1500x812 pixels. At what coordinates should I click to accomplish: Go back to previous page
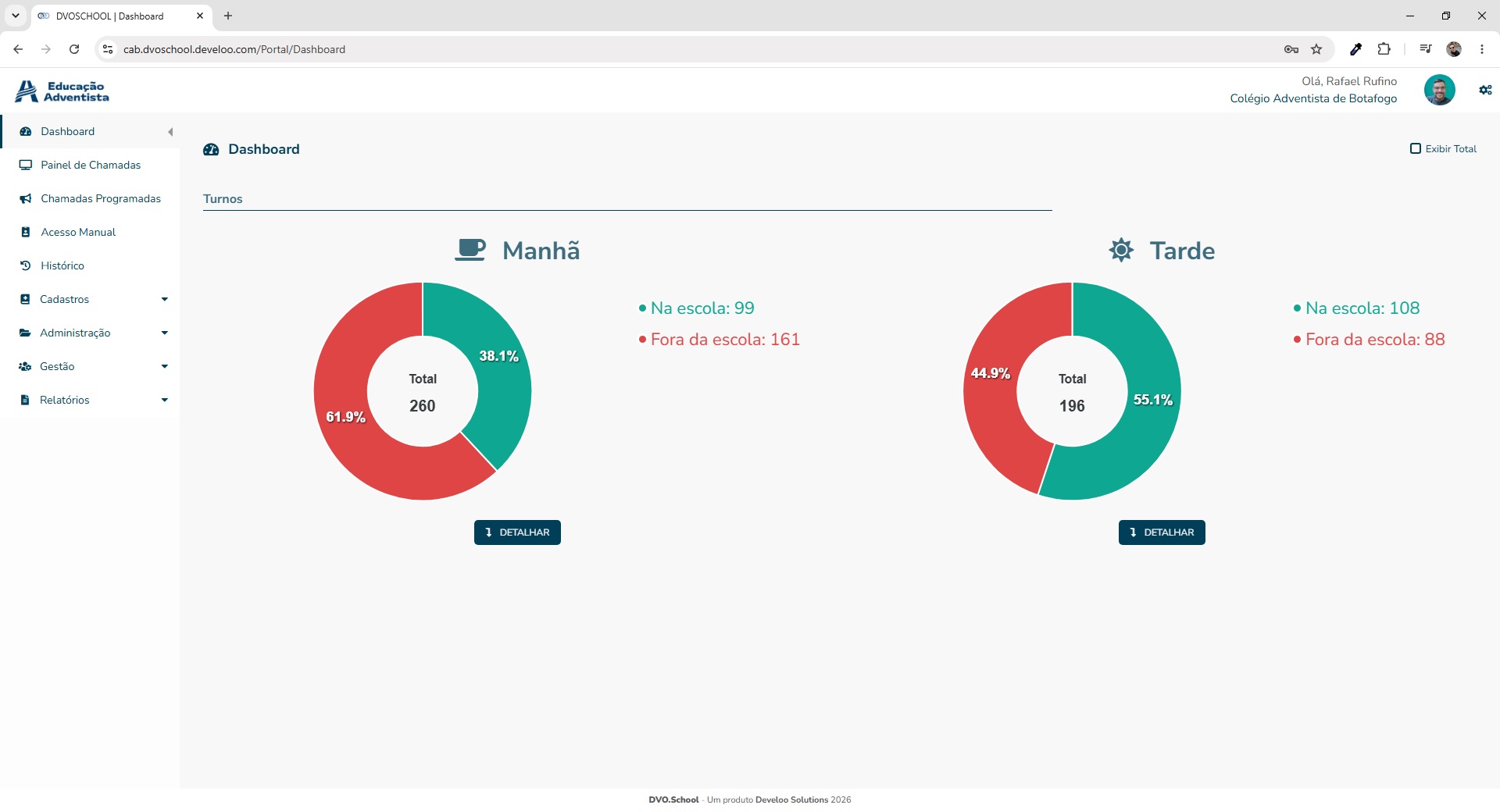coord(18,49)
